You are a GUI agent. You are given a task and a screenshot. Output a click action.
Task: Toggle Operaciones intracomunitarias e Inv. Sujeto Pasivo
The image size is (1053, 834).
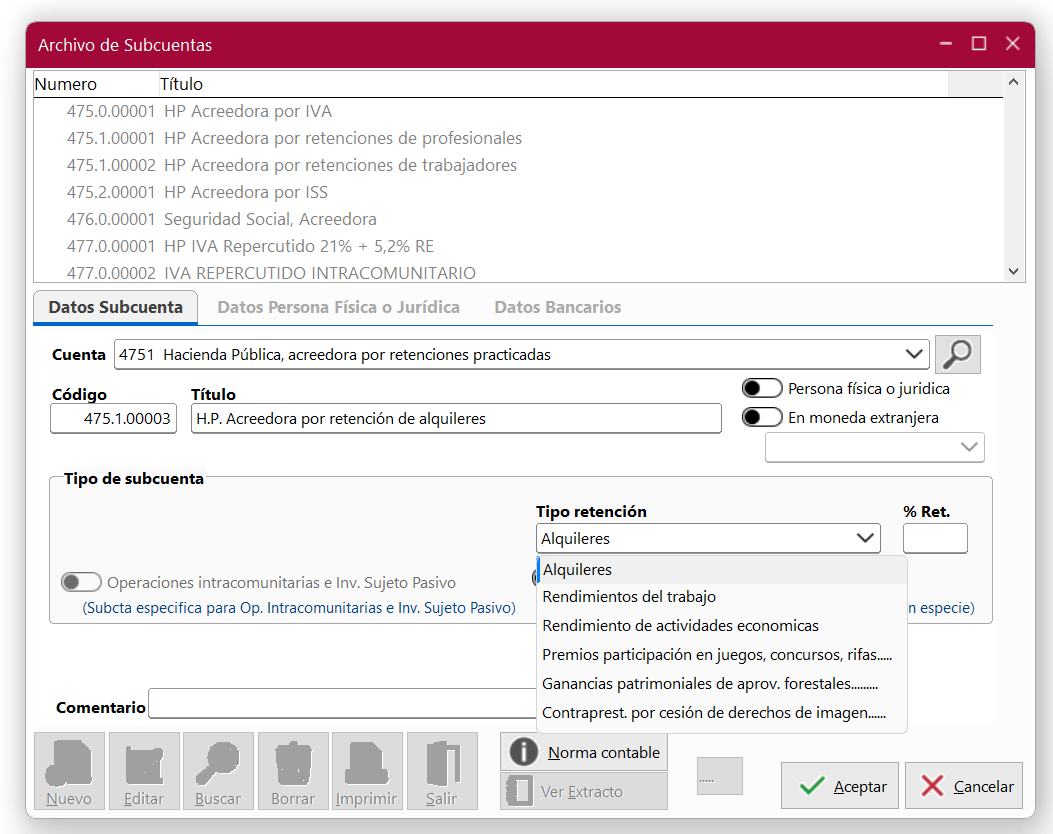(81, 581)
